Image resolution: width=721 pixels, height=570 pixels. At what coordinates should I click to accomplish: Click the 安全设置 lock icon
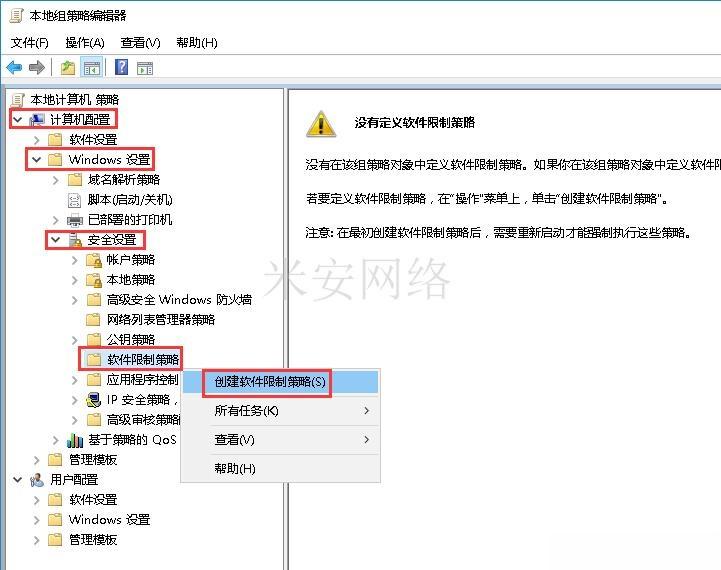coord(74,239)
